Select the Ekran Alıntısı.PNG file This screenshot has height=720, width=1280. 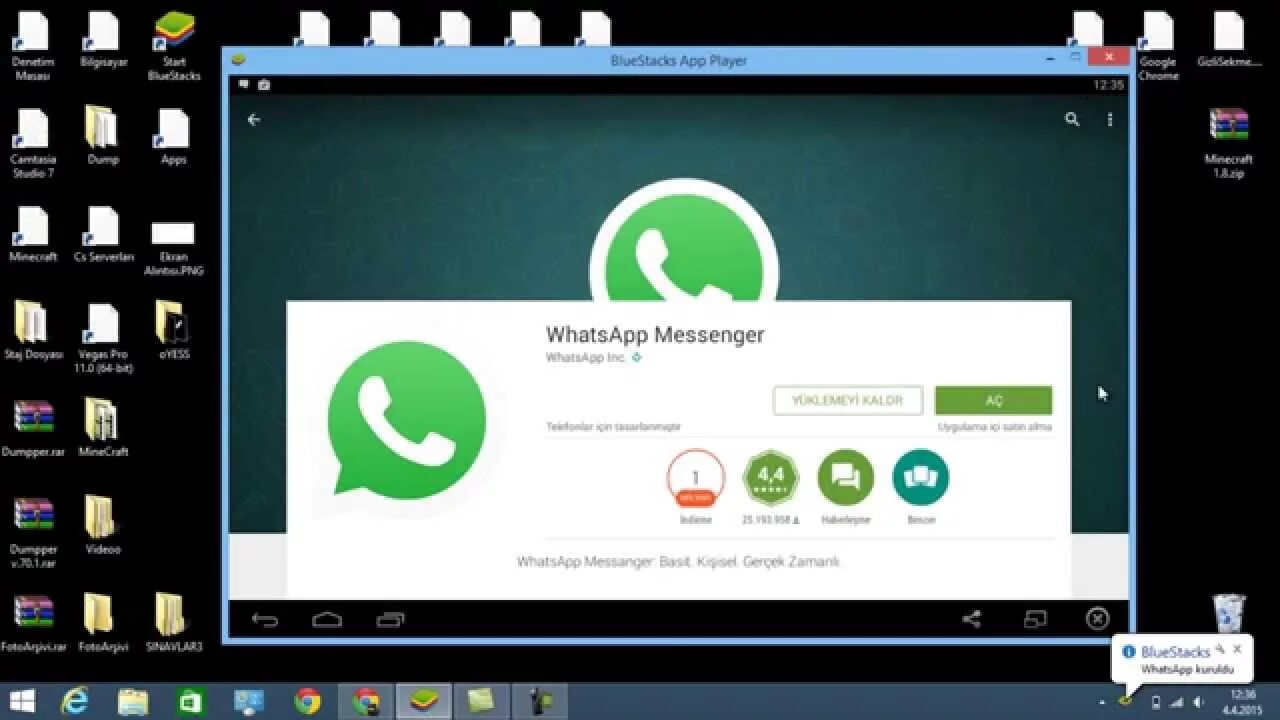point(173,248)
